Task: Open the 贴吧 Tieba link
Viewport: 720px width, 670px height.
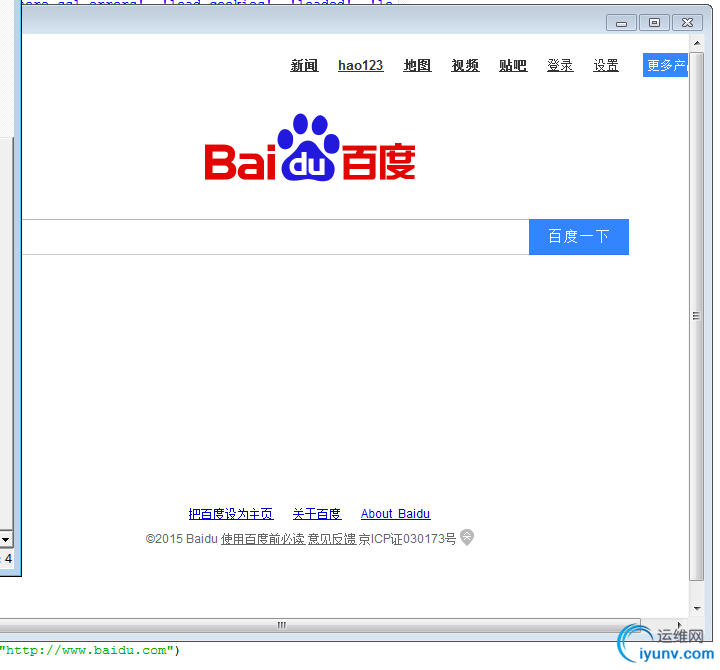Action: click(x=513, y=66)
